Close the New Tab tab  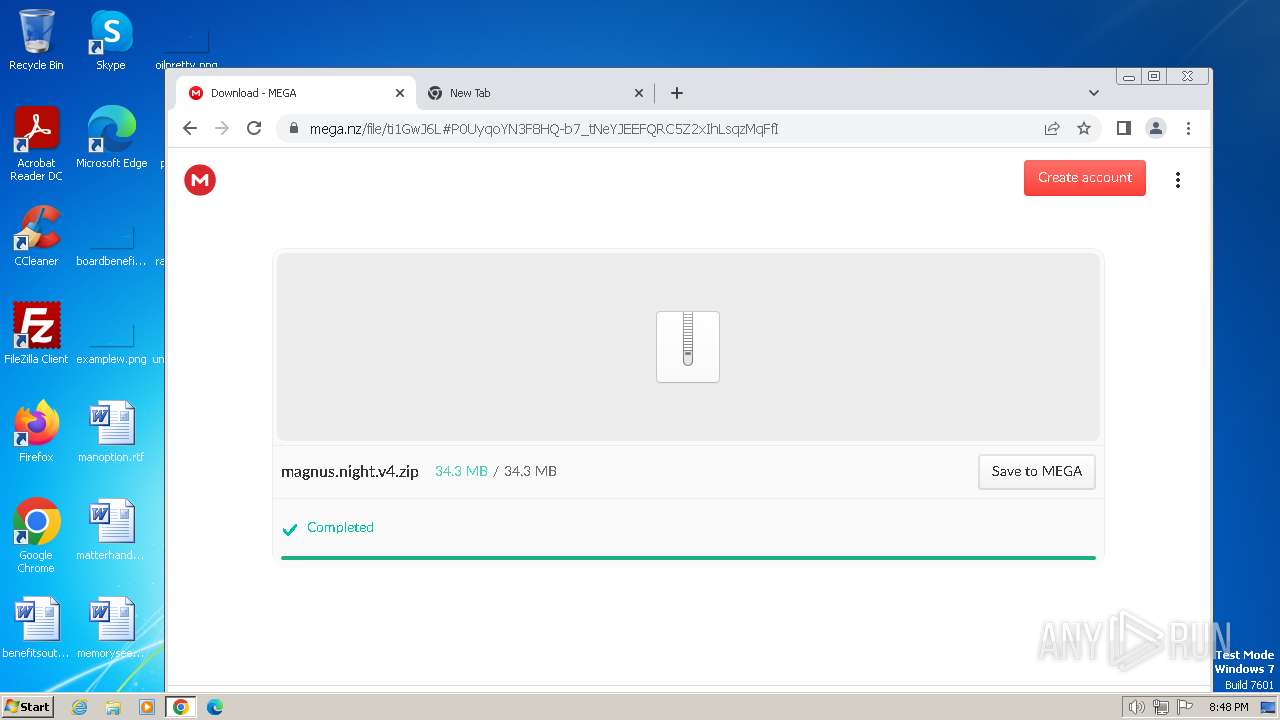tap(639, 93)
